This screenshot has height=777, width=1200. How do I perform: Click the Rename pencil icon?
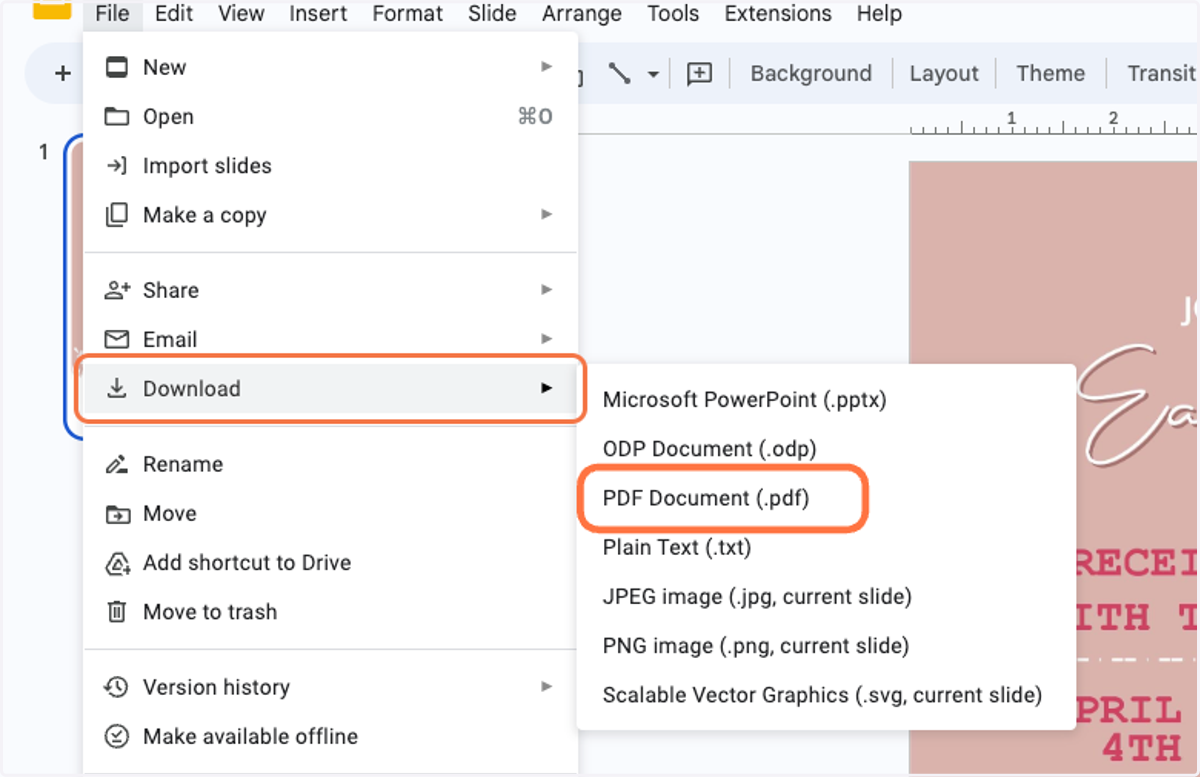point(117,464)
